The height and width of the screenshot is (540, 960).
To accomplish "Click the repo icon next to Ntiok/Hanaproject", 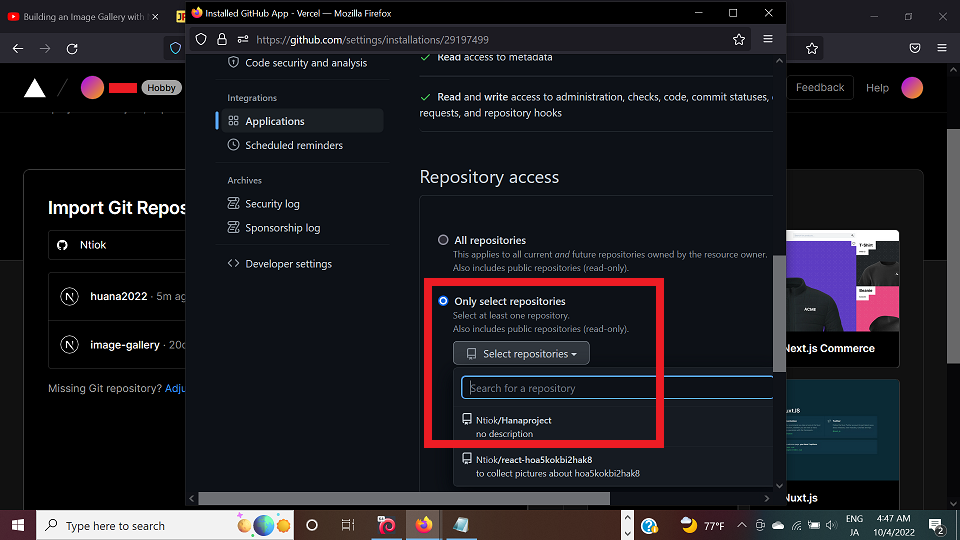I will pyautogui.click(x=467, y=419).
